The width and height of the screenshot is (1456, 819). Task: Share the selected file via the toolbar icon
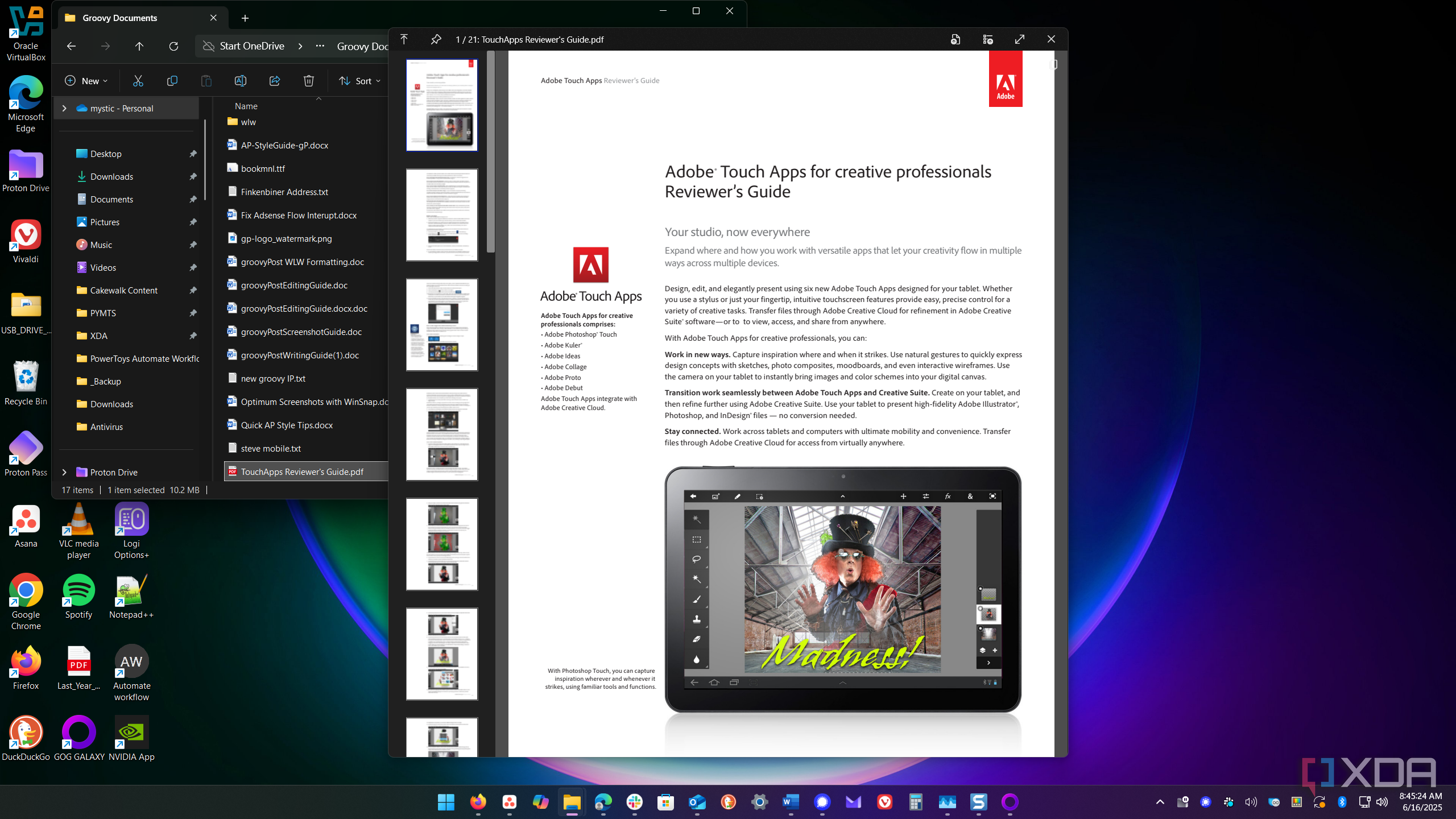click(275, 81)
